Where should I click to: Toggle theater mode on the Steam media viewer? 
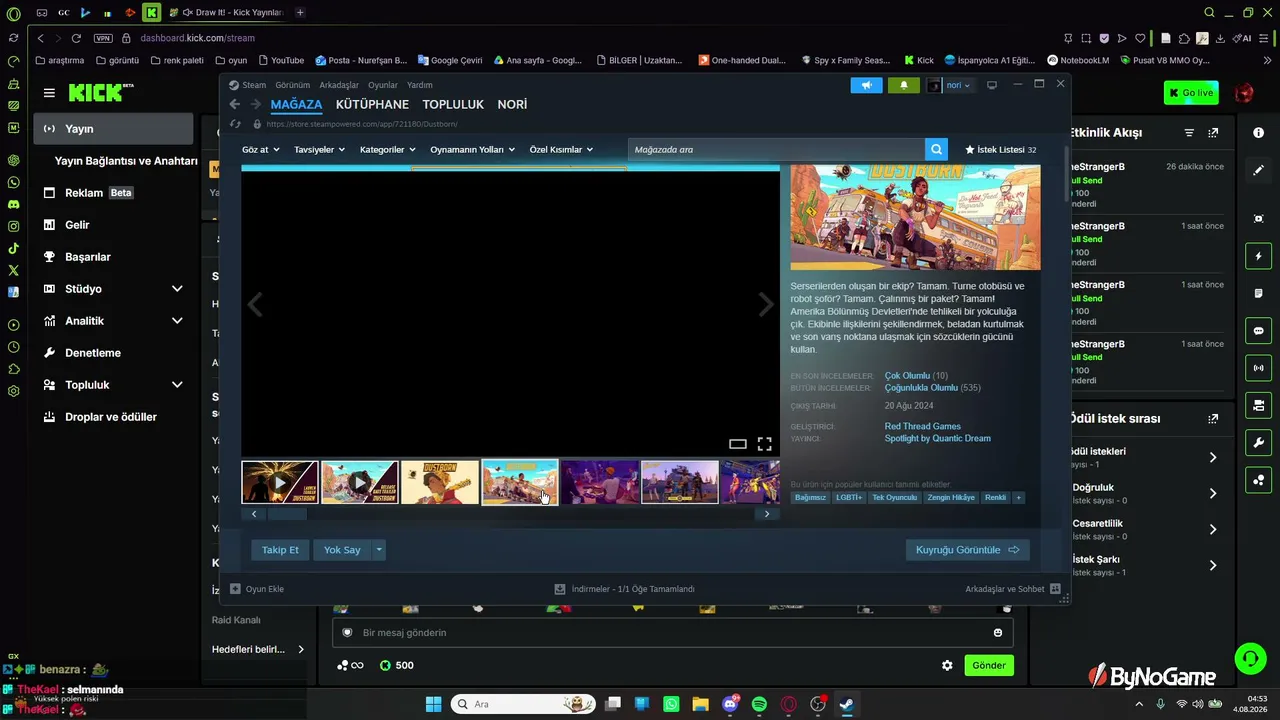[x=738, y=444]
